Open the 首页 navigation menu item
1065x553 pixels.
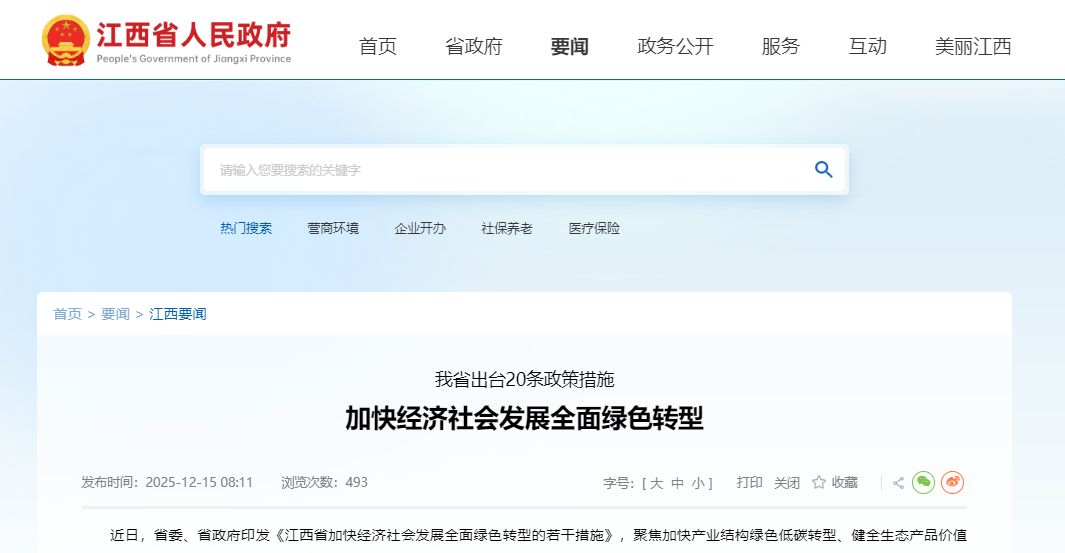point(378,46)
